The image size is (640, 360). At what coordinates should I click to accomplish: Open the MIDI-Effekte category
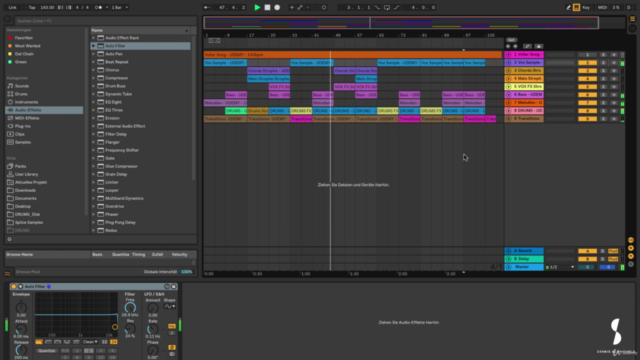(27, 118)
